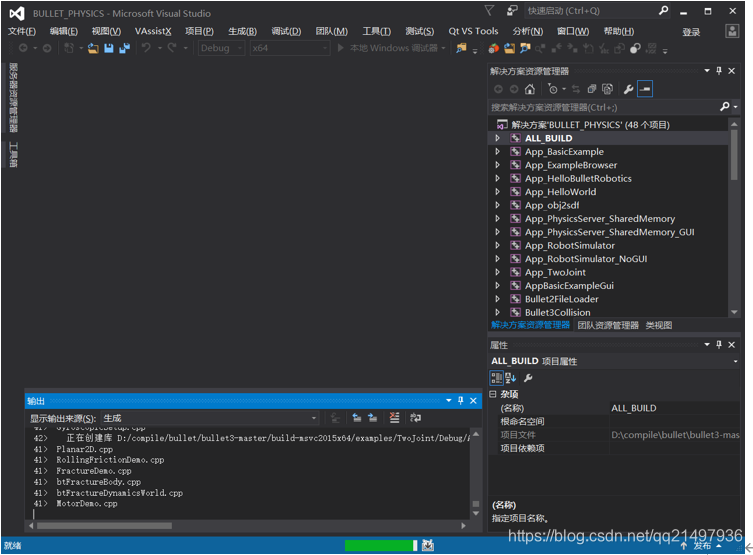Toggle categorized view in Properties panel
This screenshot has width=753, height=555.
[x=496, y=378]
